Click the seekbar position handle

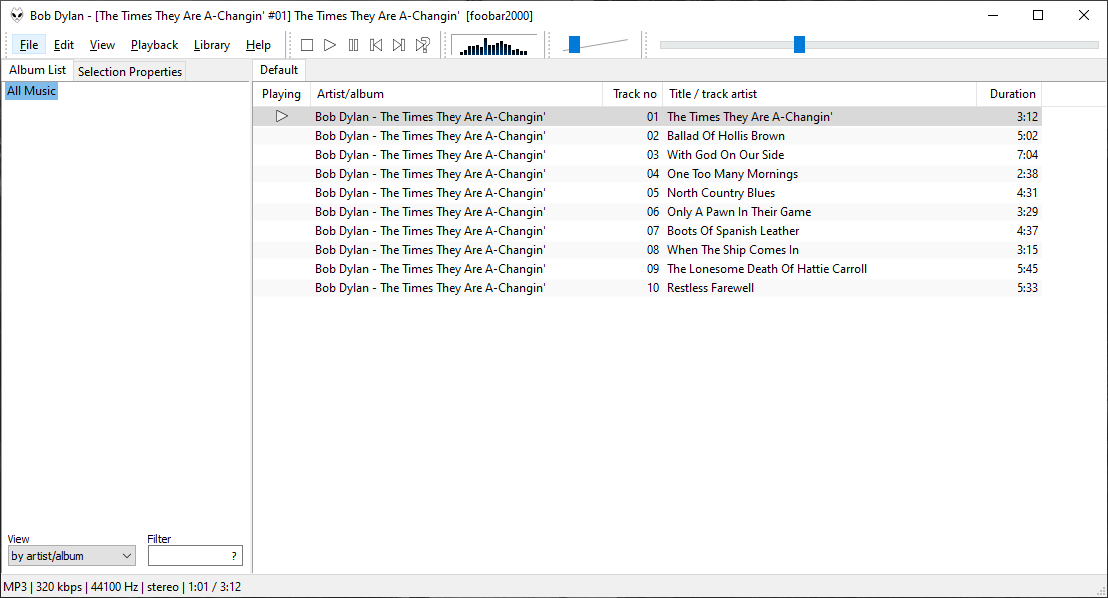[x=799, y=45]
